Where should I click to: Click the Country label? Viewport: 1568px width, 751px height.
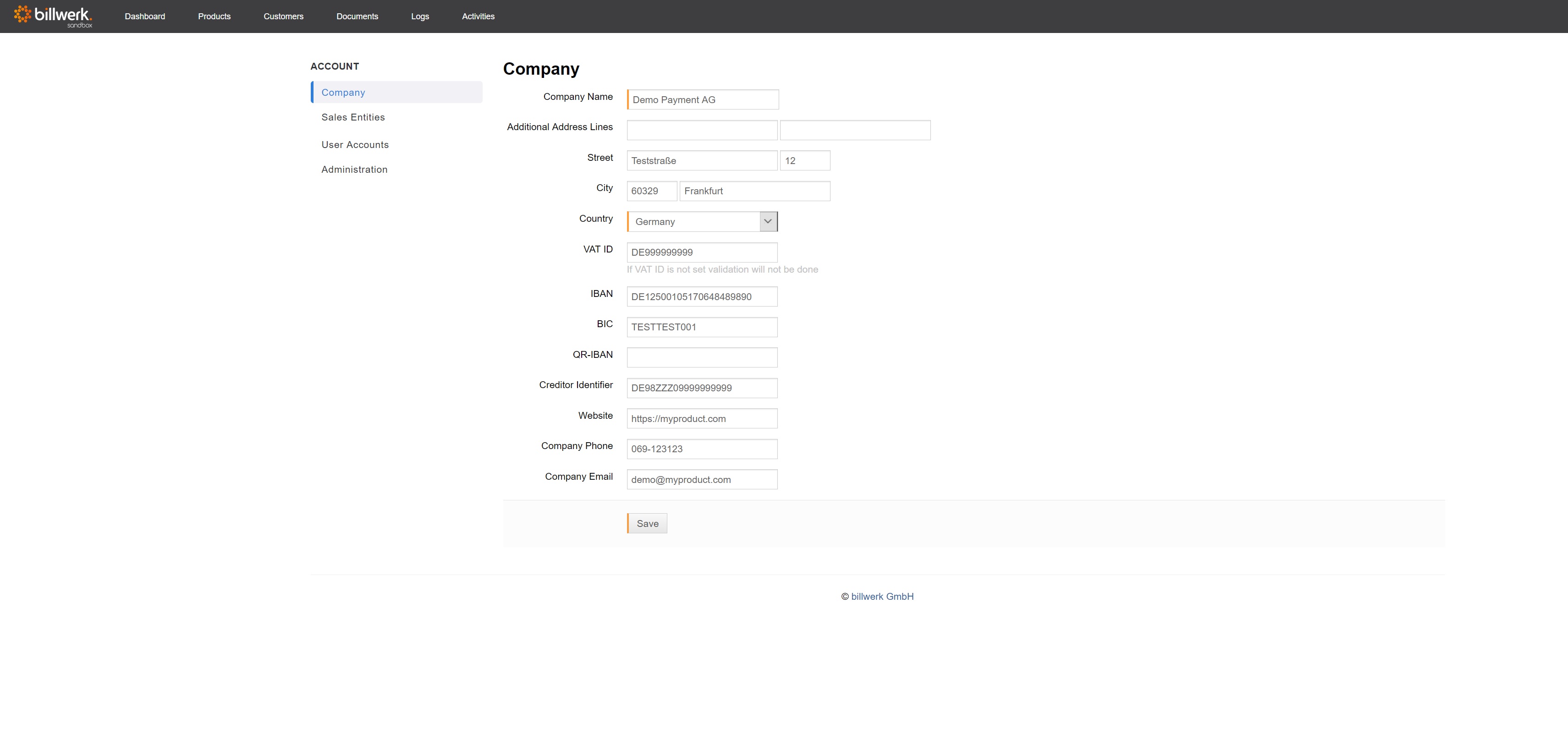[596, 219]
